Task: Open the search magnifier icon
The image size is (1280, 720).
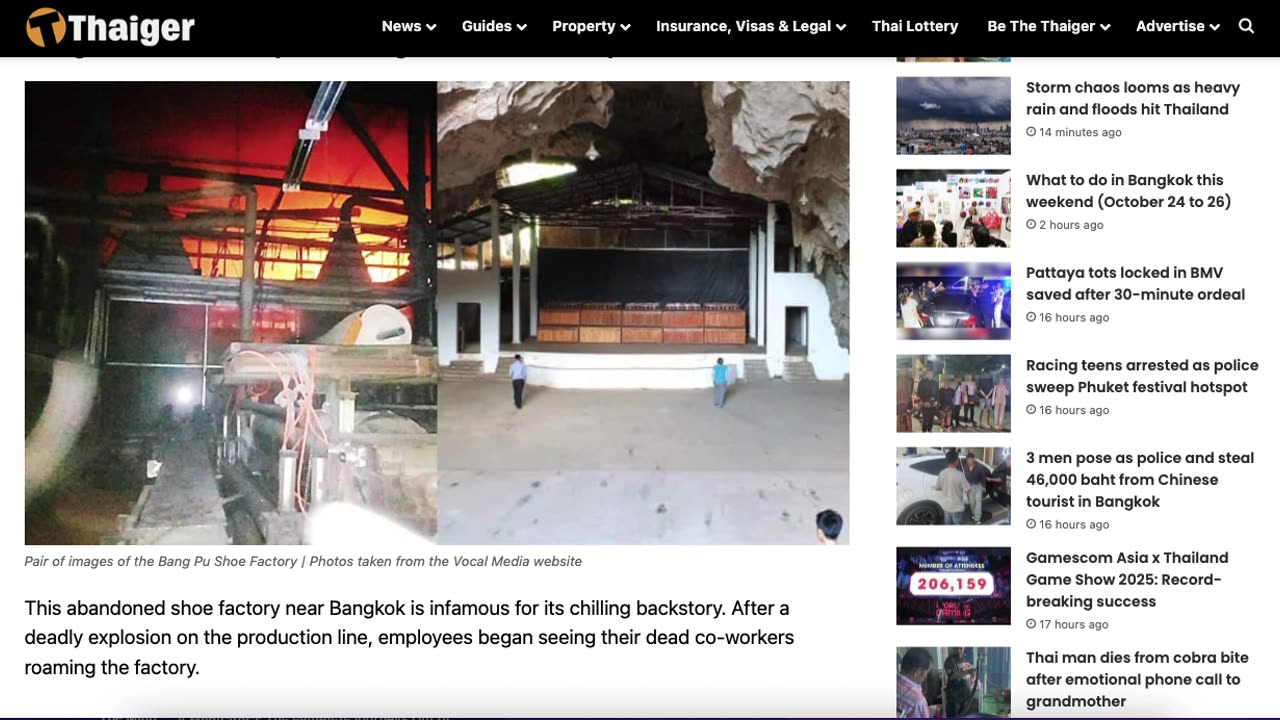Action: pyautogui.click(x=1246, y=26)
